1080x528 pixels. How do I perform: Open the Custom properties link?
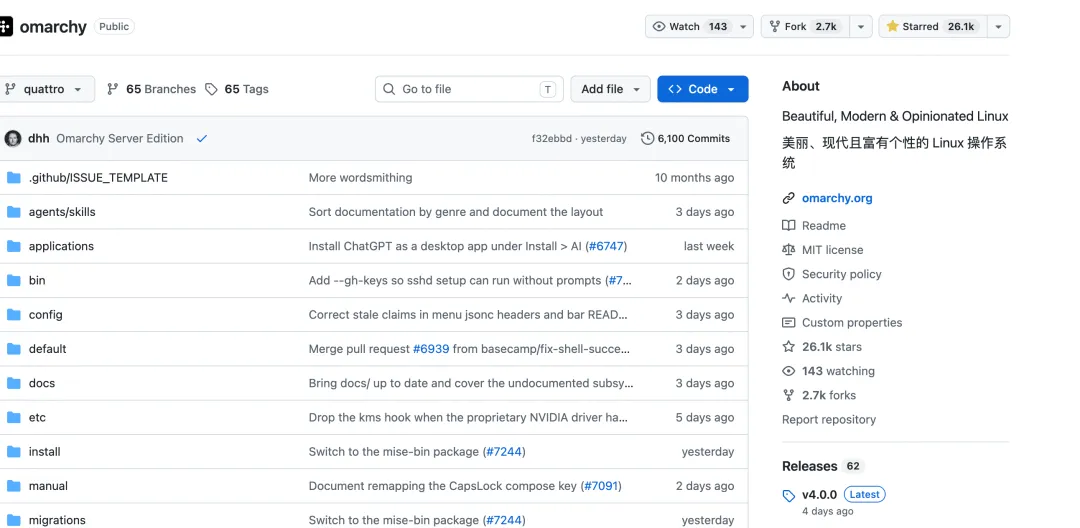pyautogui.click(x=852, y=322)
